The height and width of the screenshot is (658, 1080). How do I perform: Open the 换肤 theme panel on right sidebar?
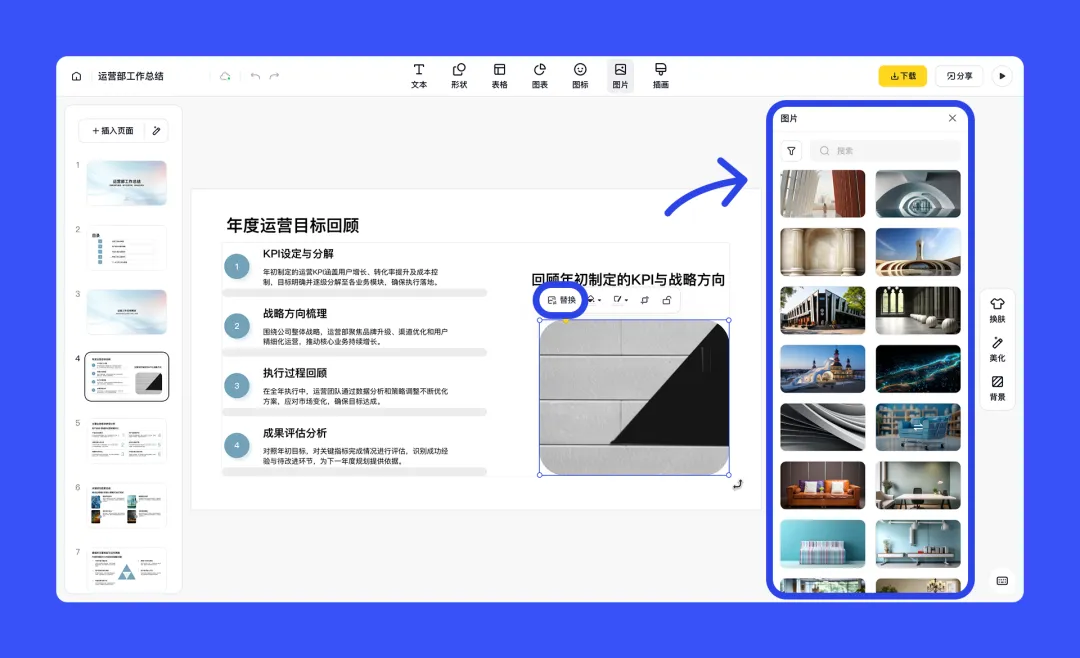997,310
